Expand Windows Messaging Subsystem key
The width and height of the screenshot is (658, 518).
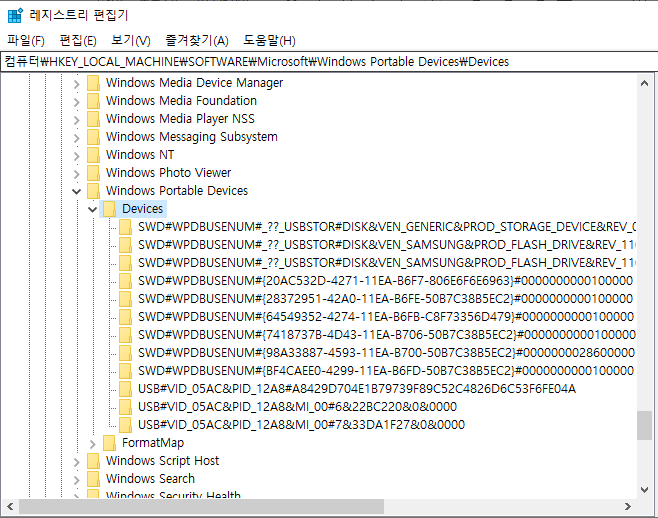(x=76, y=138)
